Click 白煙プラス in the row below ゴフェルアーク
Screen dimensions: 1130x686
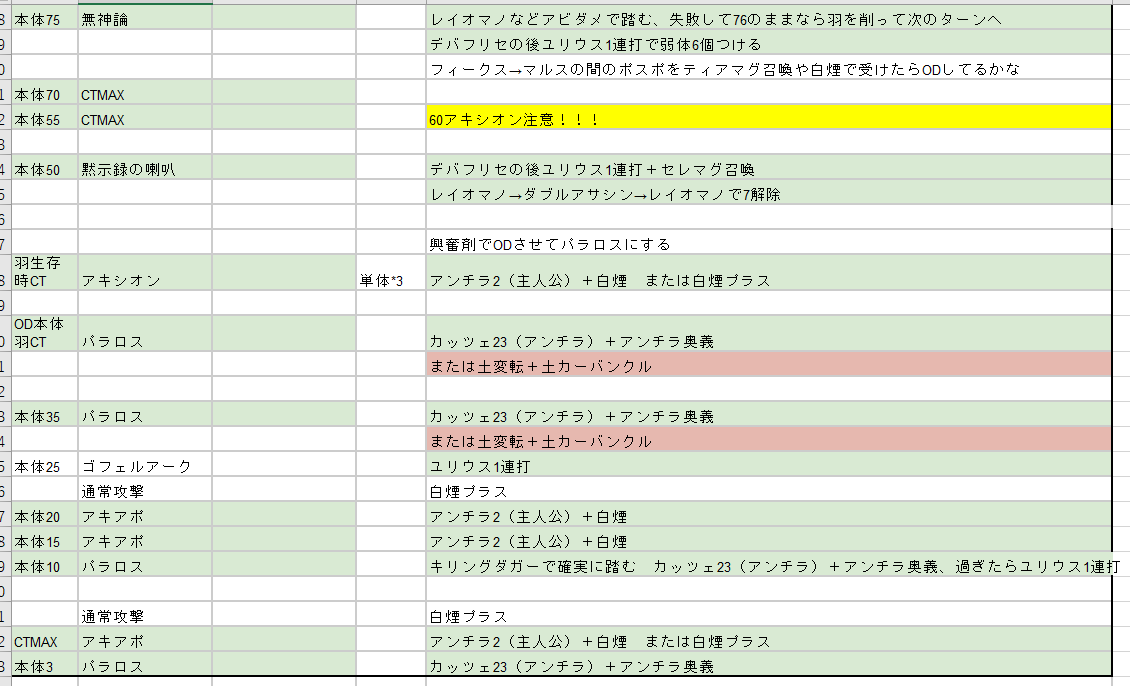(768, 491)
